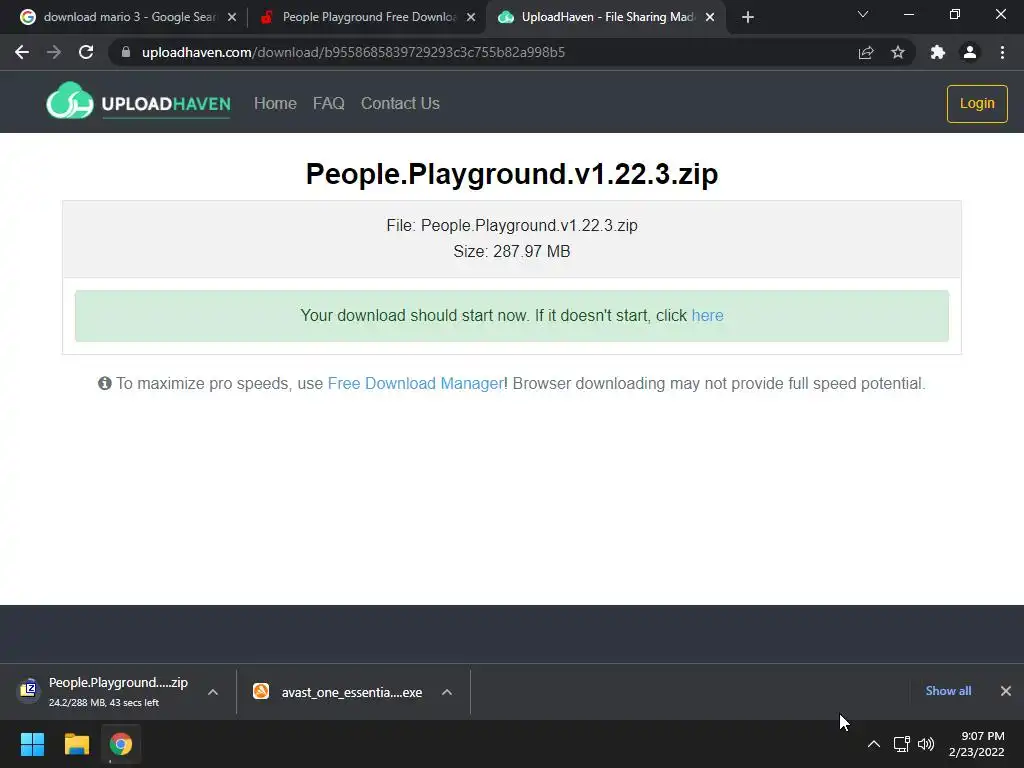Image resolution: width=1024 pixels, height=768 pixels.
Task: Close the downloads bar
Action: 1006,691
